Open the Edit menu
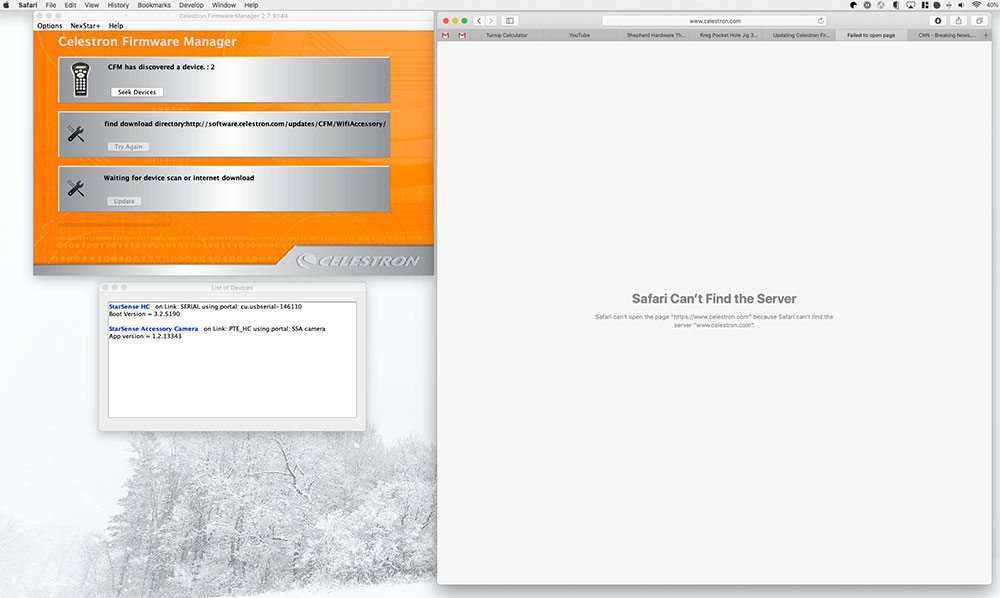1000x598 pixels. click(x=70, y=4)
